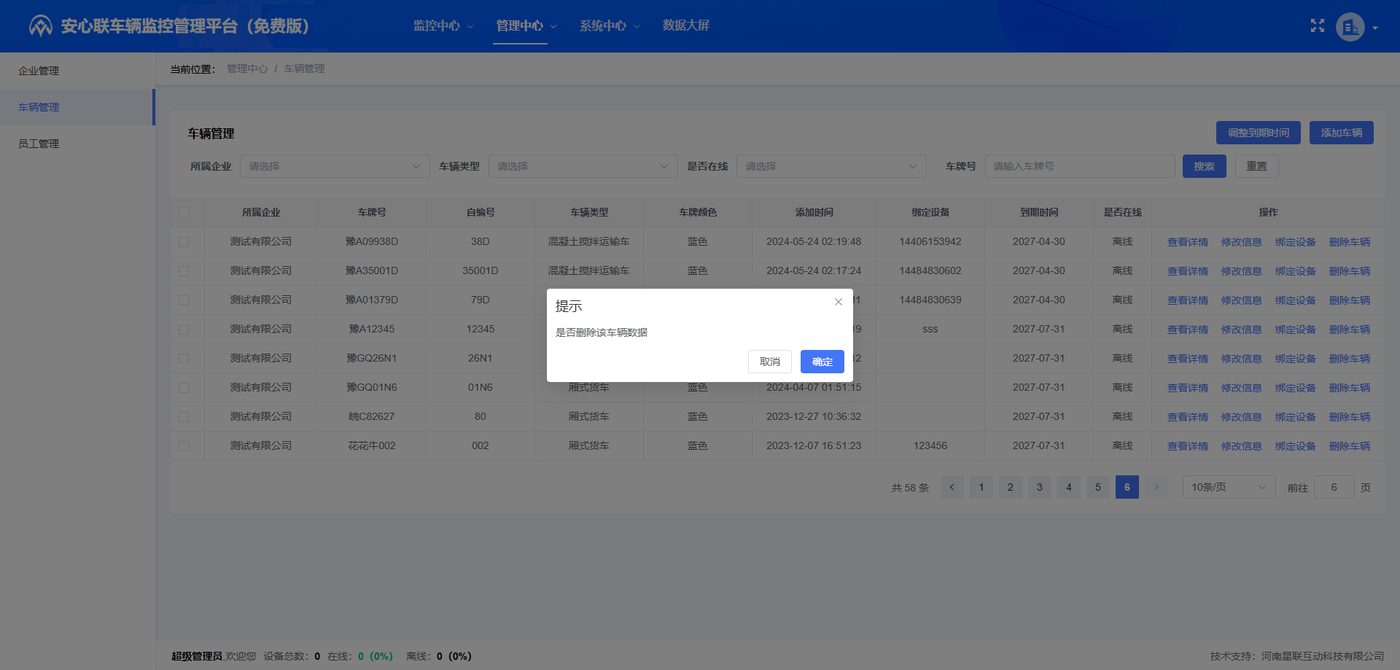1400x670 pixels.
Task: Go to page 3
Action: point(1040,487)
